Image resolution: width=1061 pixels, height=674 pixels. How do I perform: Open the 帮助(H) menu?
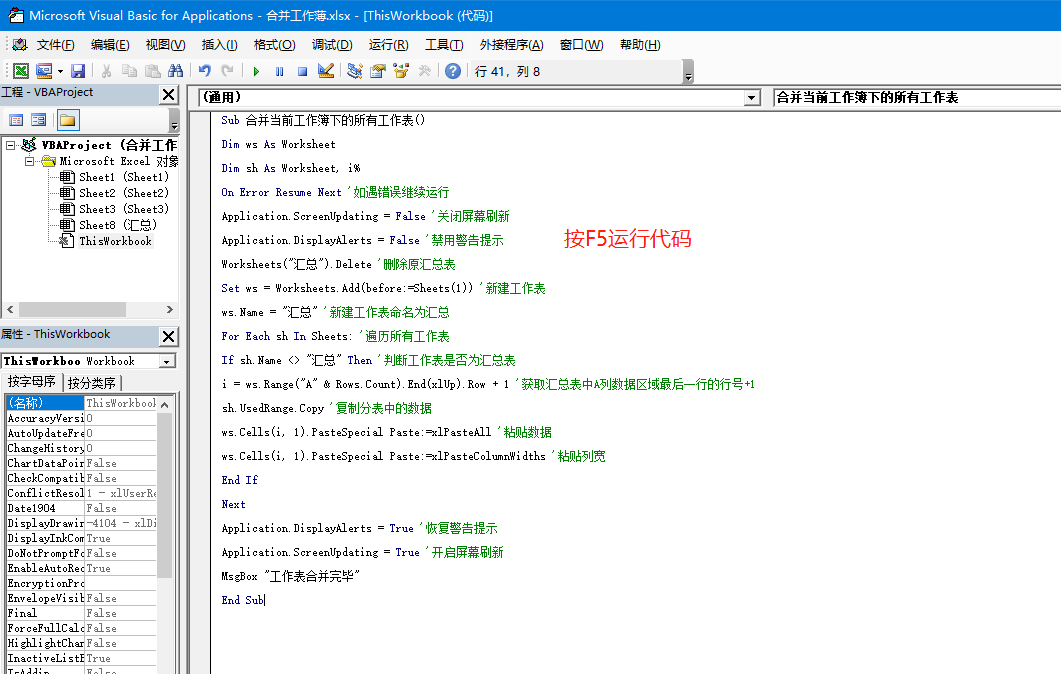click(x=640, y=45)
